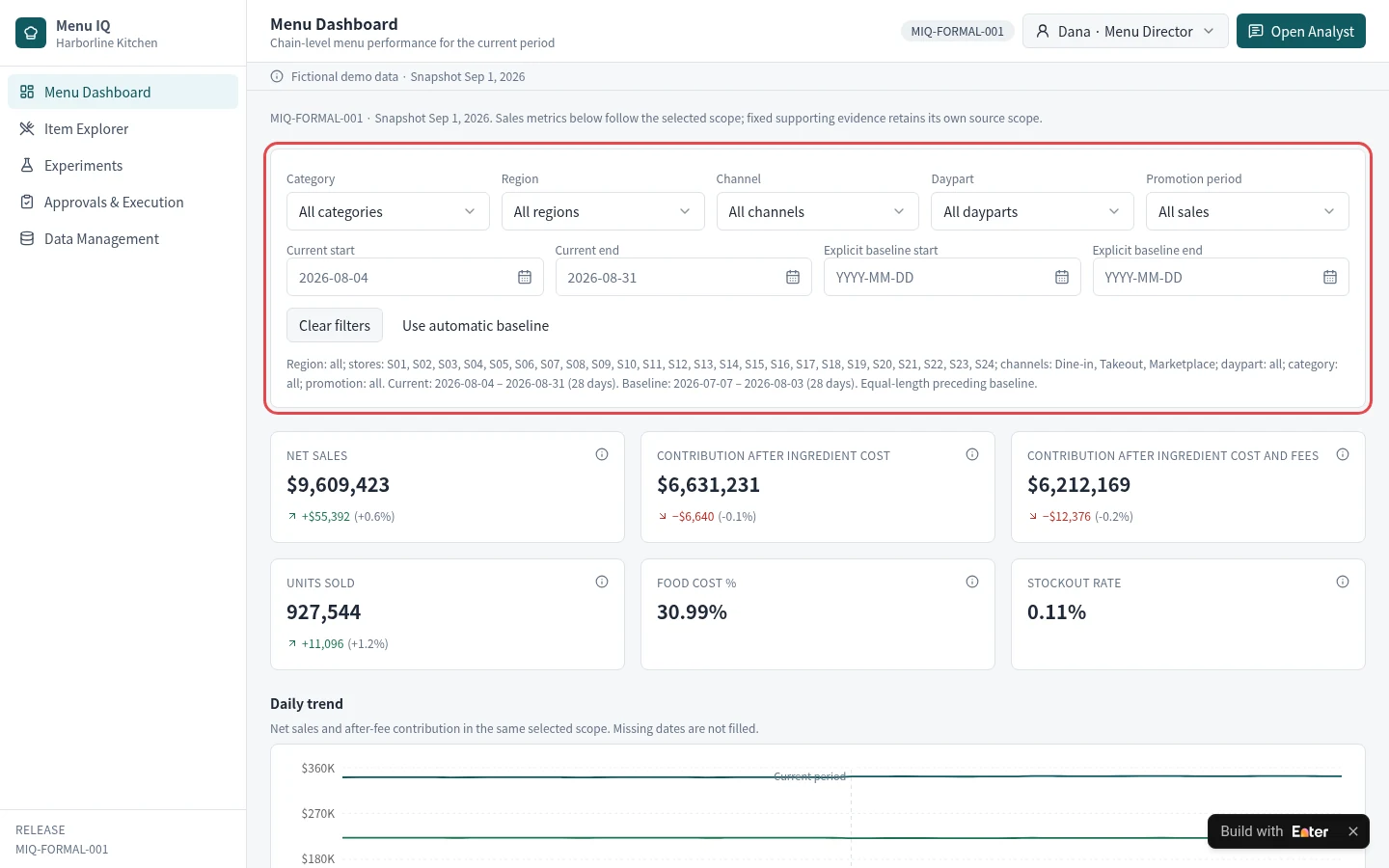Close the Build with Eater banner
Screen dimensions: 1389x868
point(1353,831)
